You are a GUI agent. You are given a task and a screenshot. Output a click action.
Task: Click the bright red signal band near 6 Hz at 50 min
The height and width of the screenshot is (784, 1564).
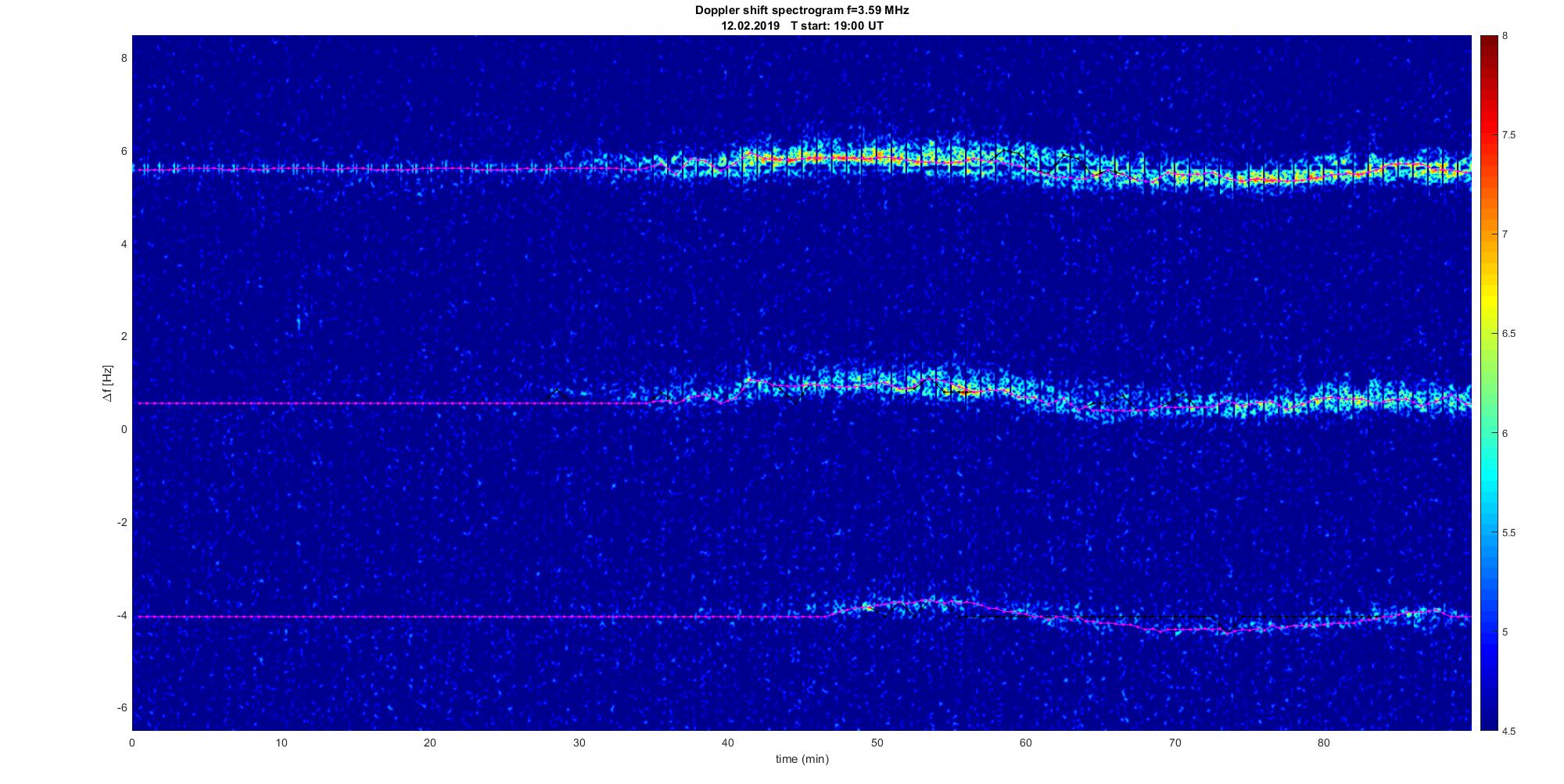(x=877, y=157)
